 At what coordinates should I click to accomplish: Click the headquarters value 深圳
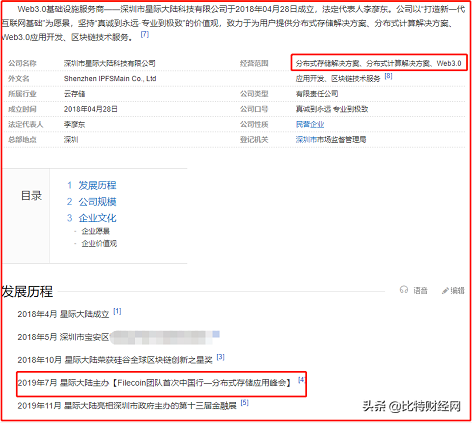[71, 139]
